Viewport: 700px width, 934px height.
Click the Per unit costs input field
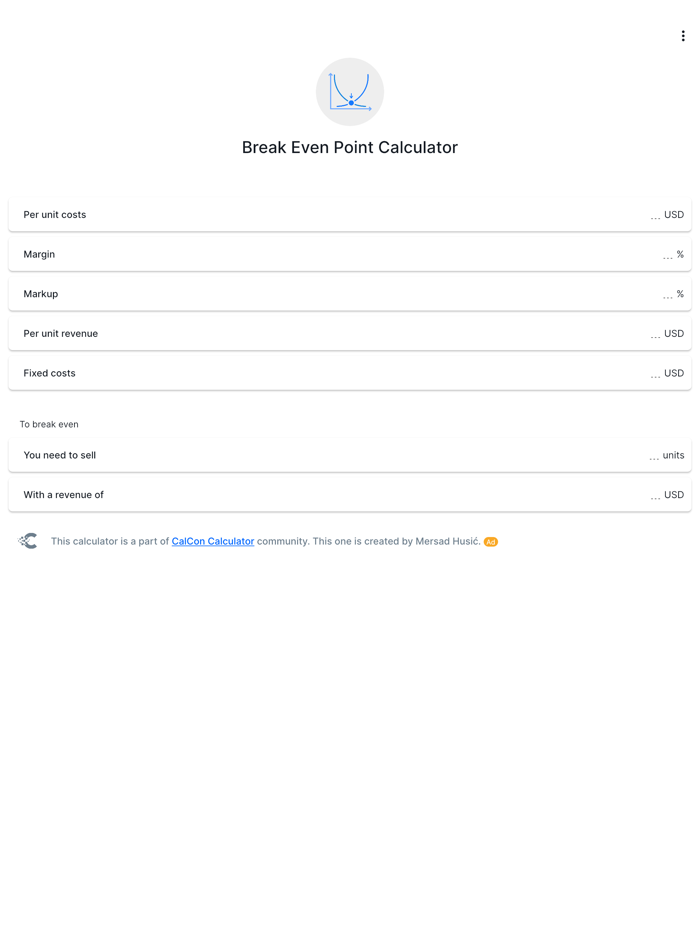(x=400, y=214)
